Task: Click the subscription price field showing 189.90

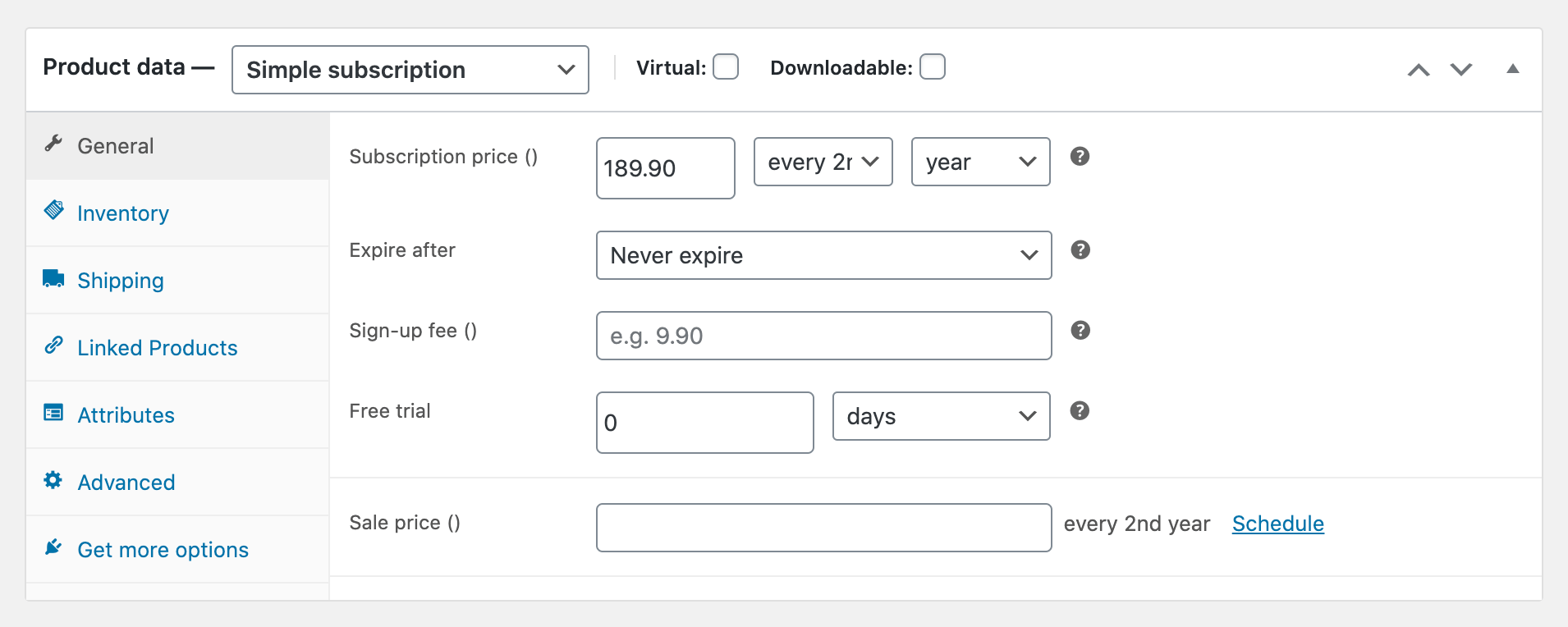Action: point(666,168)
